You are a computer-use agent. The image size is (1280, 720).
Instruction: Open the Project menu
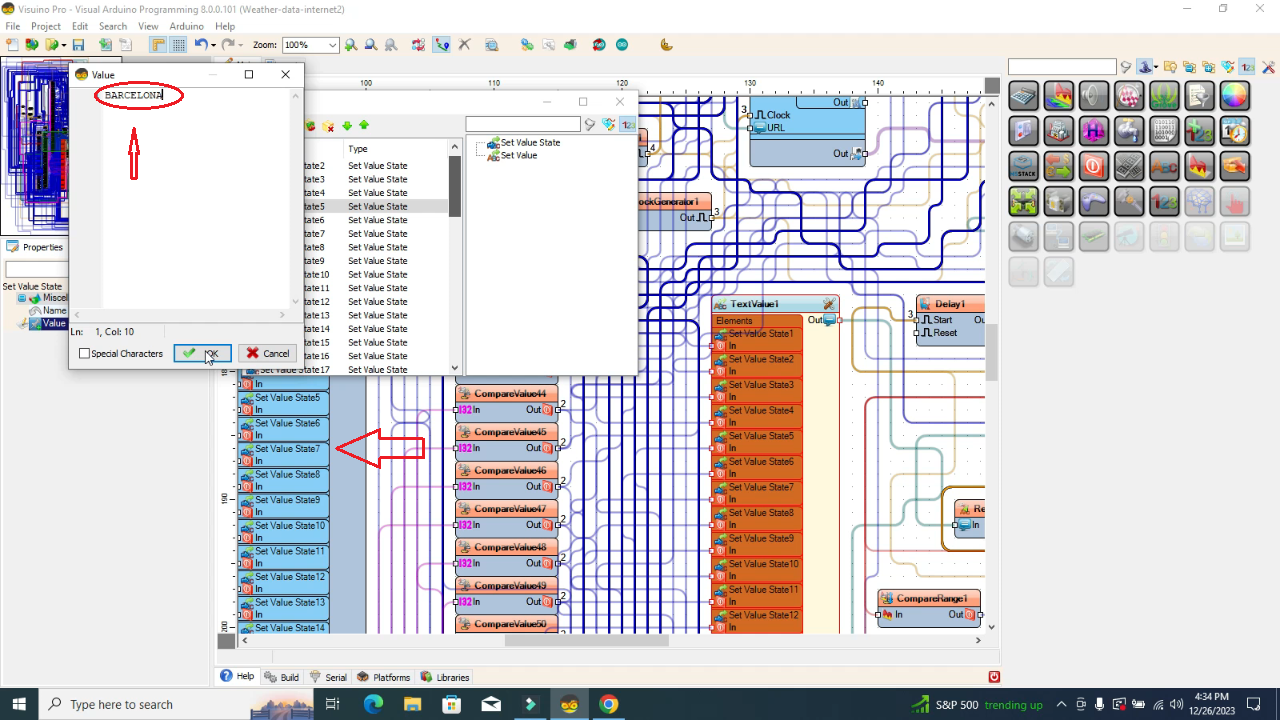click(46, 26)
